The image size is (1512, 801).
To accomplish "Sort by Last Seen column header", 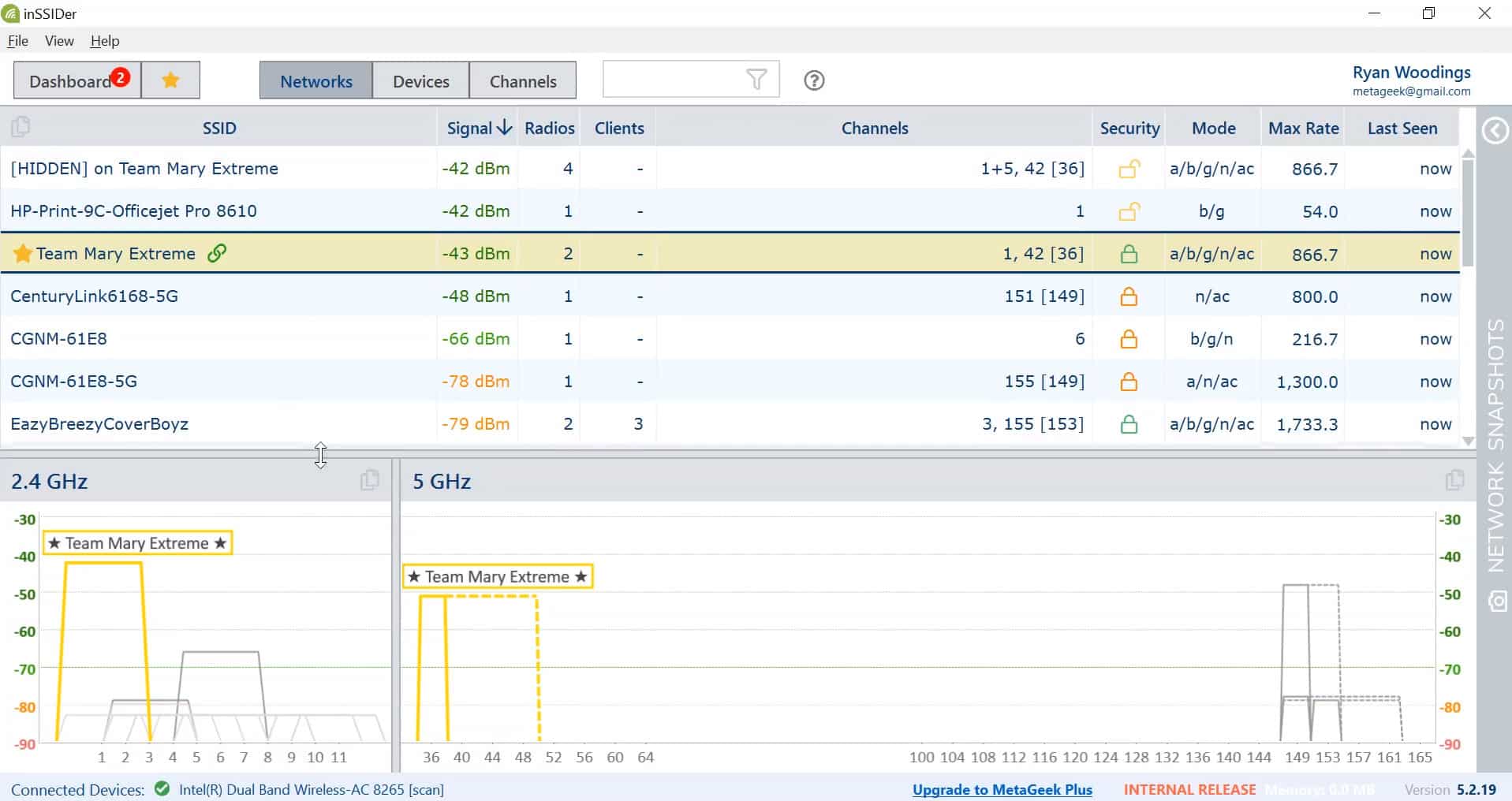I will pos(1402,128).
